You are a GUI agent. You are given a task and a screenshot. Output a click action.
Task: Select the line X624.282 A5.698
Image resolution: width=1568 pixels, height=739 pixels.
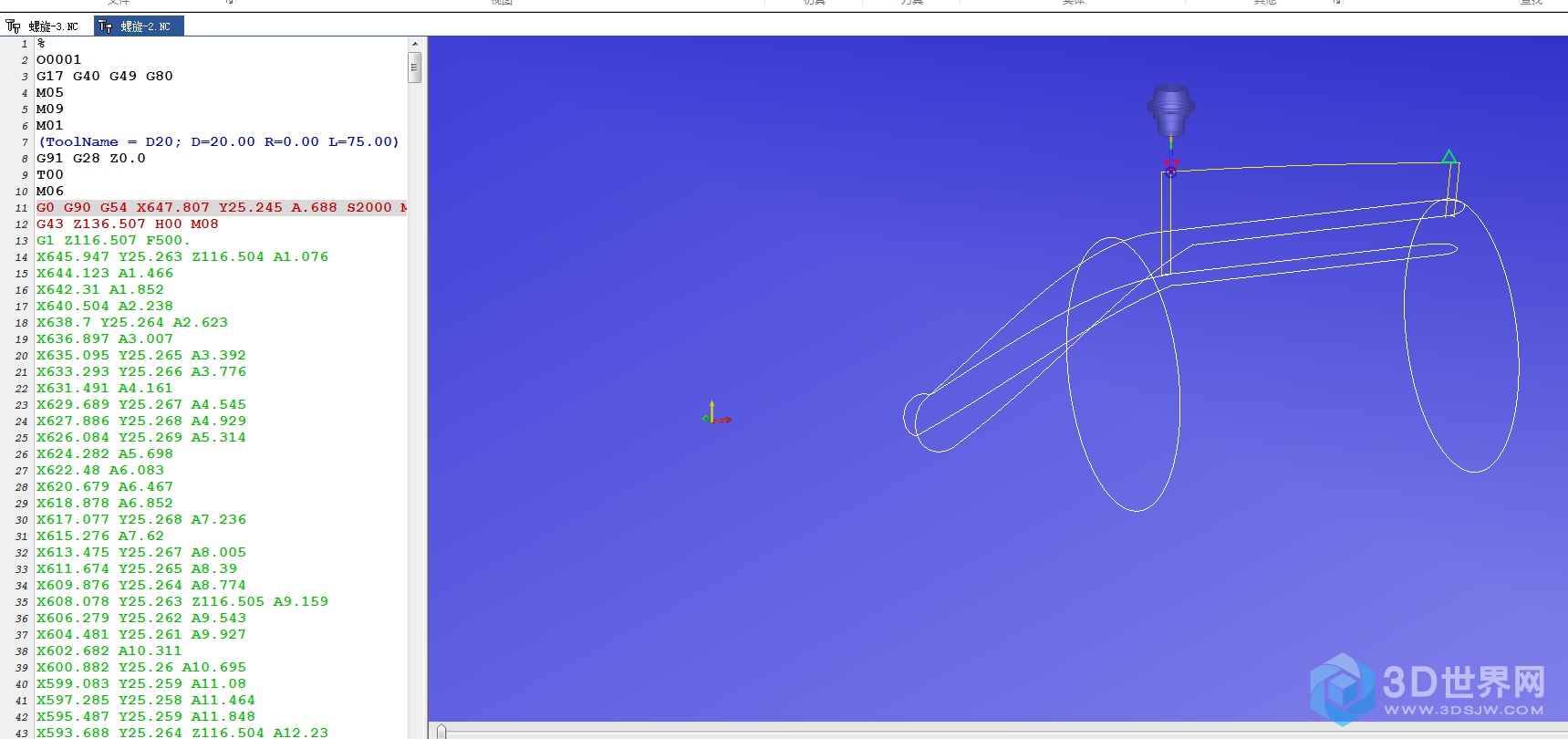(104, 454)
